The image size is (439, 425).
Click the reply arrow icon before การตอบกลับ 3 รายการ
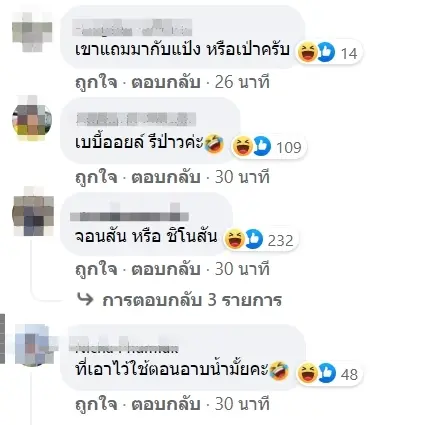85,299
